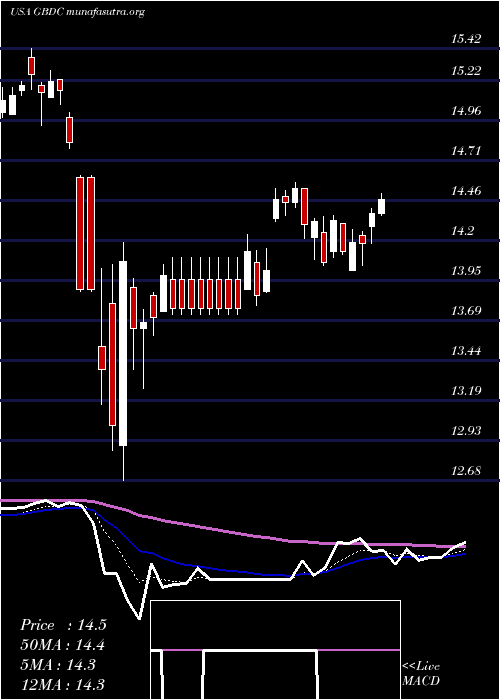The width and height of the screenshot is (500, 700).
Task: Click the 14.46 price axis label
Action: coord(466,191)
